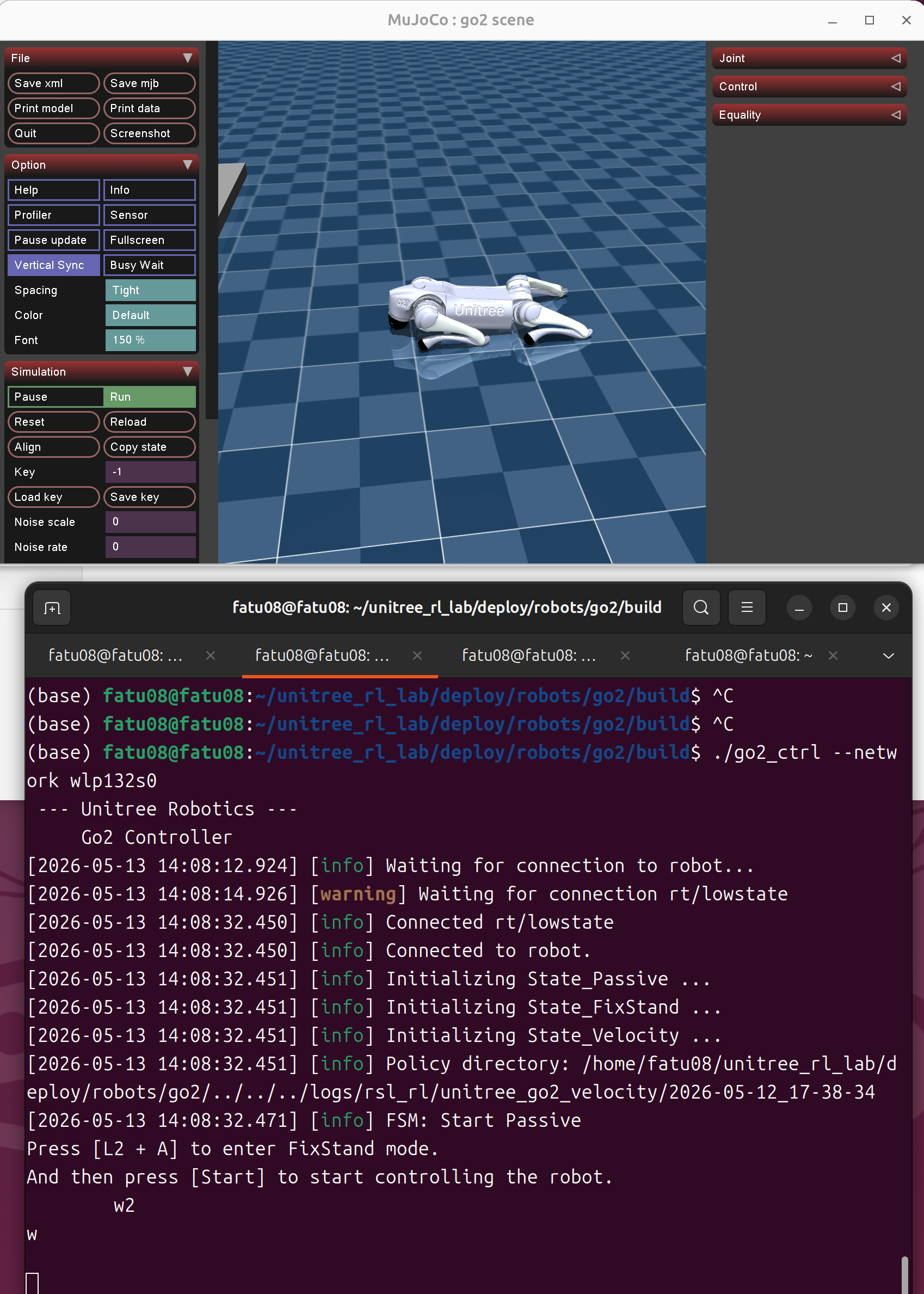Switch to the first terminal tab
This screenshot has width=924, height=1294.
tap(116, 655)
